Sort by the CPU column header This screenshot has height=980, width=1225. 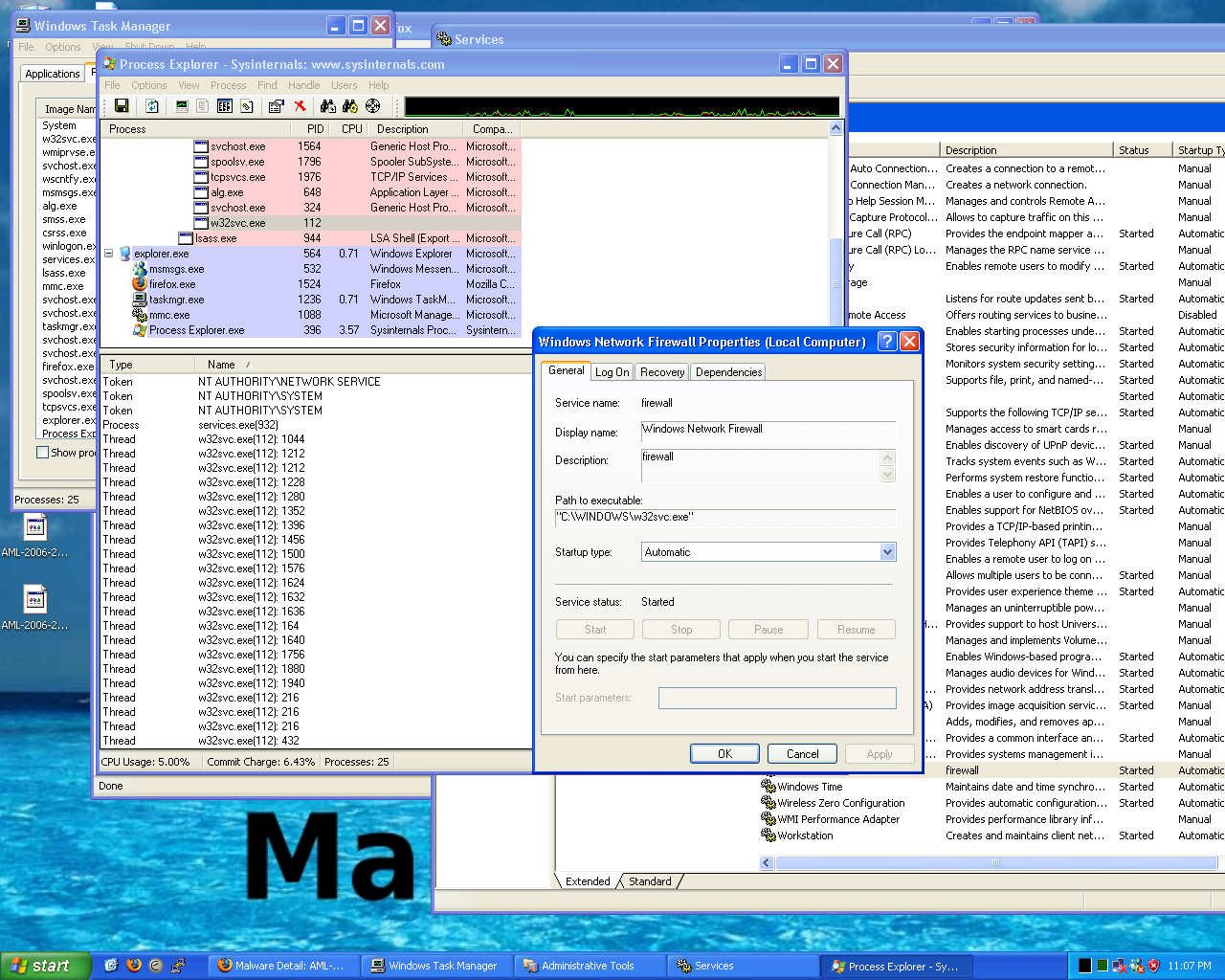pos(350,129)
